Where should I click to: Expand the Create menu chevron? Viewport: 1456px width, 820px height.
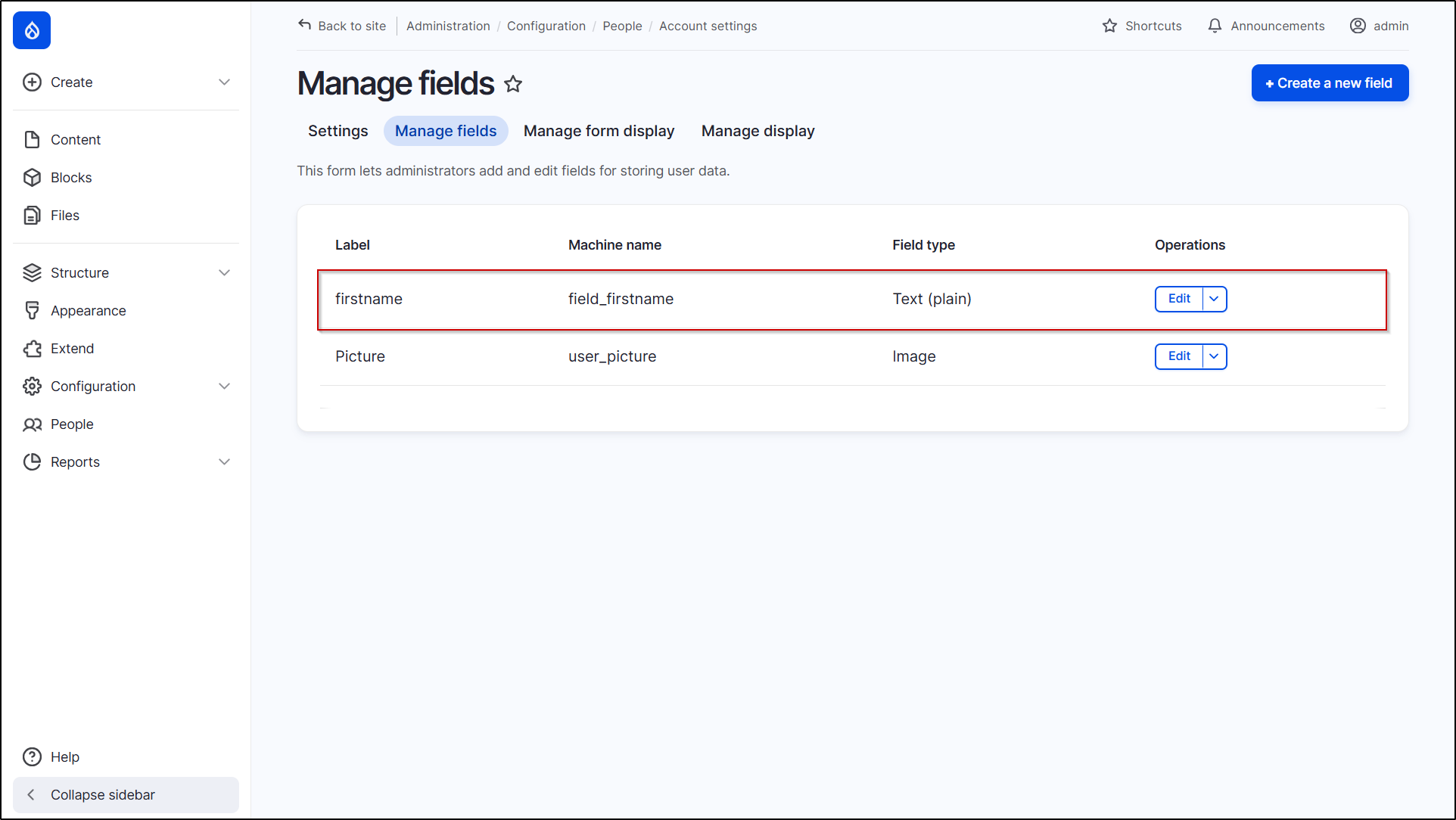224,82
